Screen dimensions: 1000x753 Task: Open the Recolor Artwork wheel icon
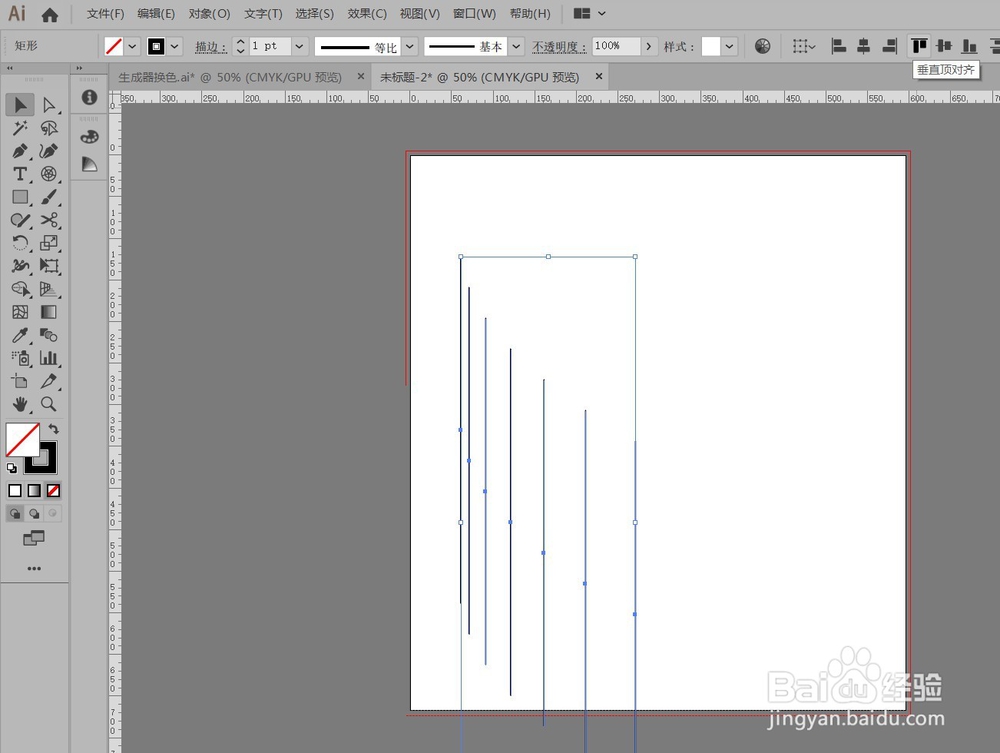(x=762, y=46)
